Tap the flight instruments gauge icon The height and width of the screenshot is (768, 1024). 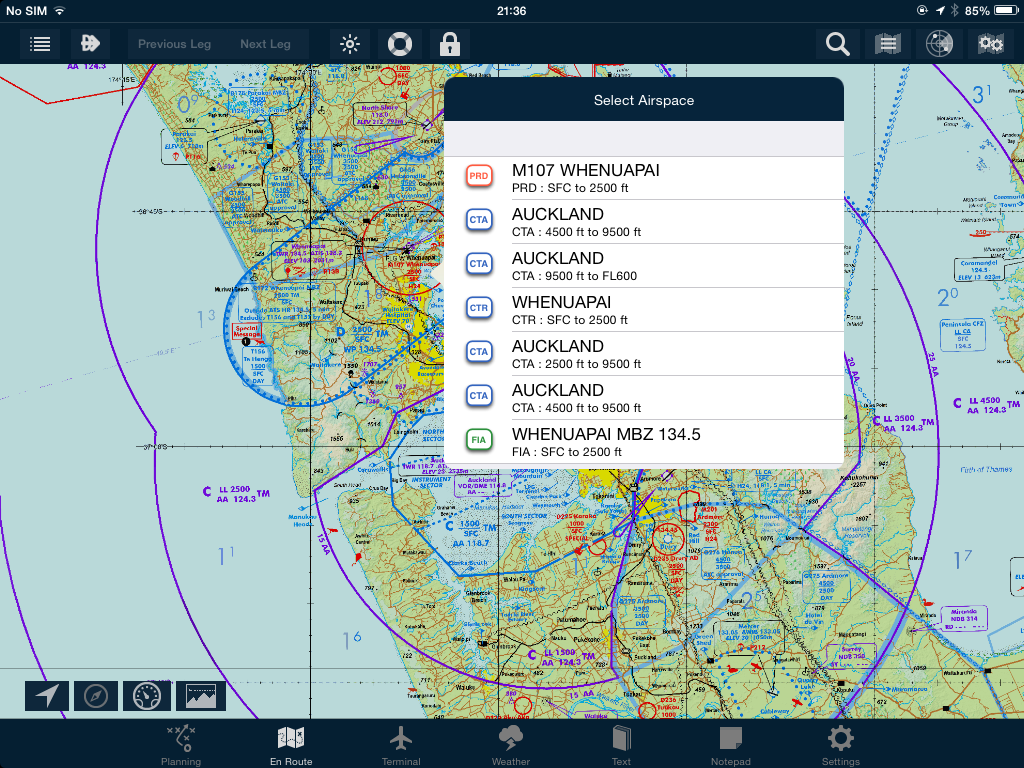pyautogui.click(x=147, y=695)
